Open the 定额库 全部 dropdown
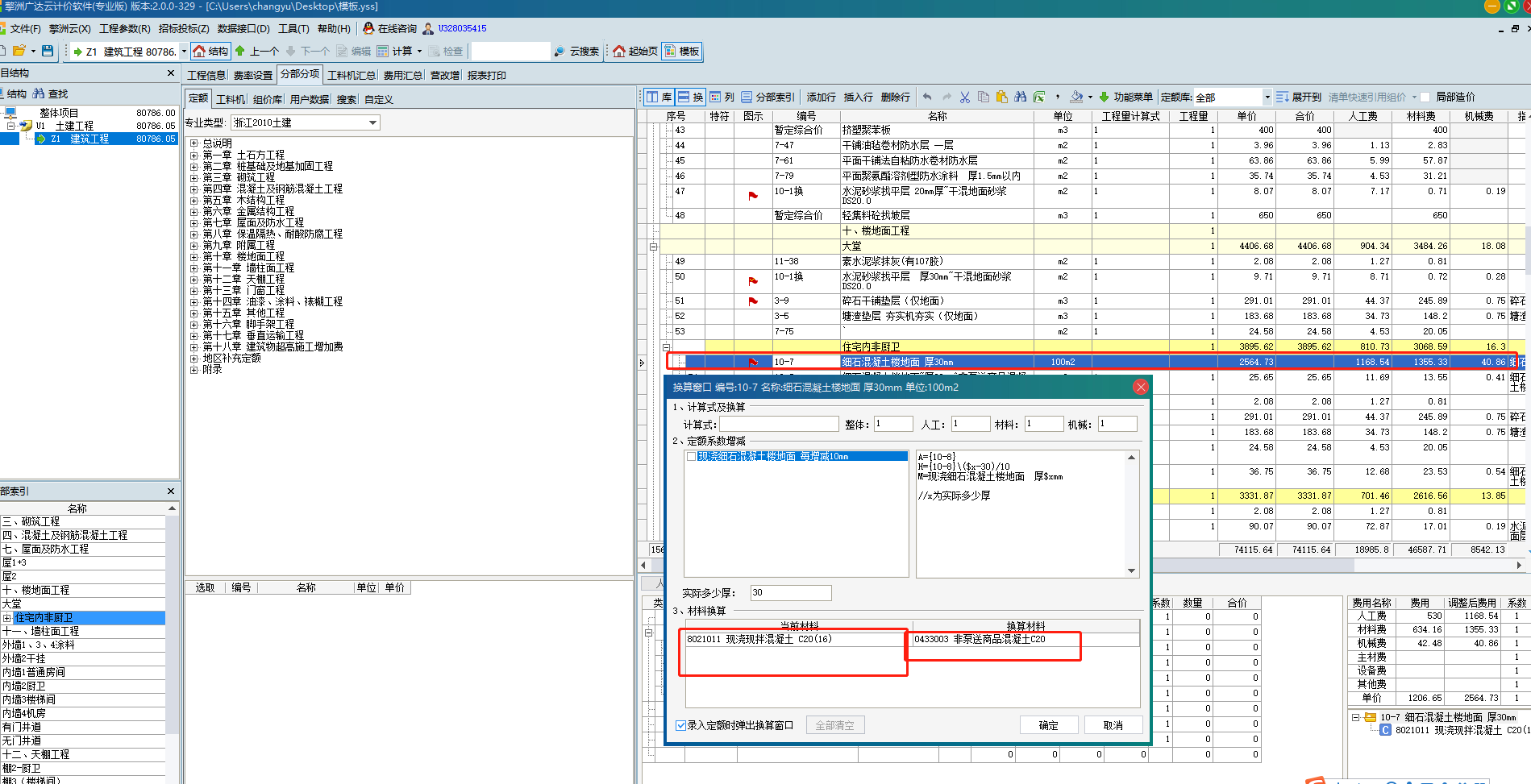Image resolution: width=1531 pixels, height=784 pixels. [1267, 97]
